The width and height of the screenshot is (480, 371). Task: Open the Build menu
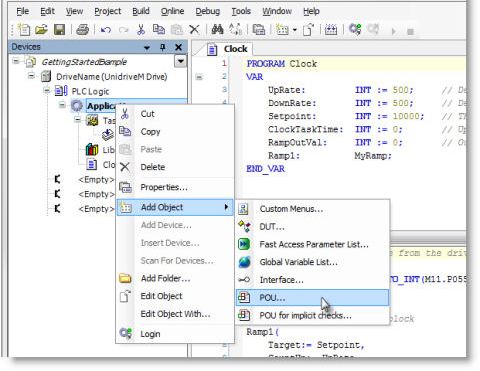pos(141,11)
